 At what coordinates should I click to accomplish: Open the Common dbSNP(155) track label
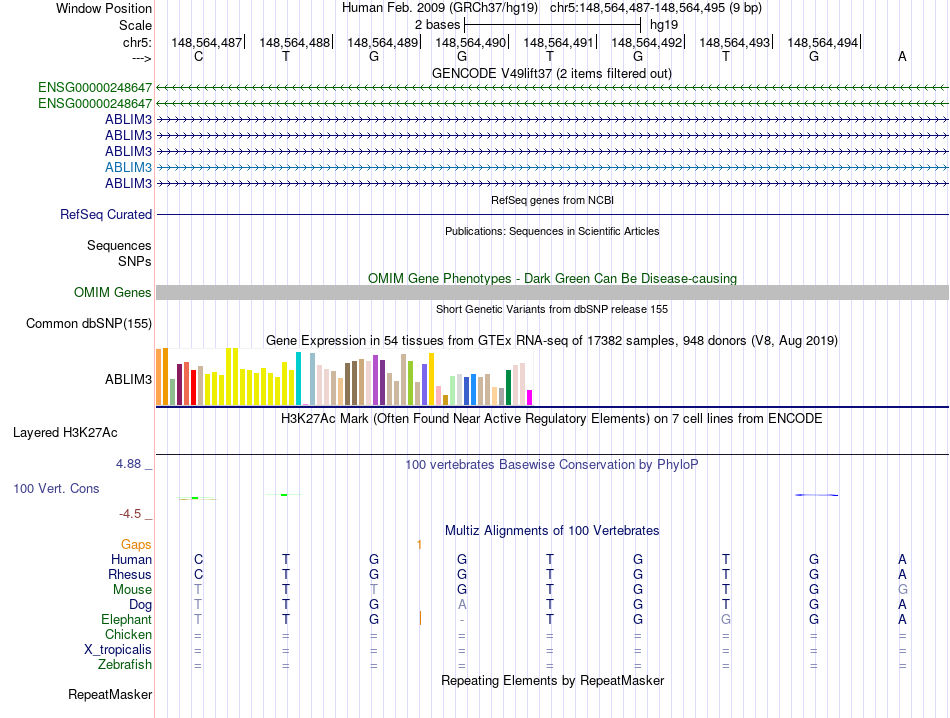tap(89, 323)
